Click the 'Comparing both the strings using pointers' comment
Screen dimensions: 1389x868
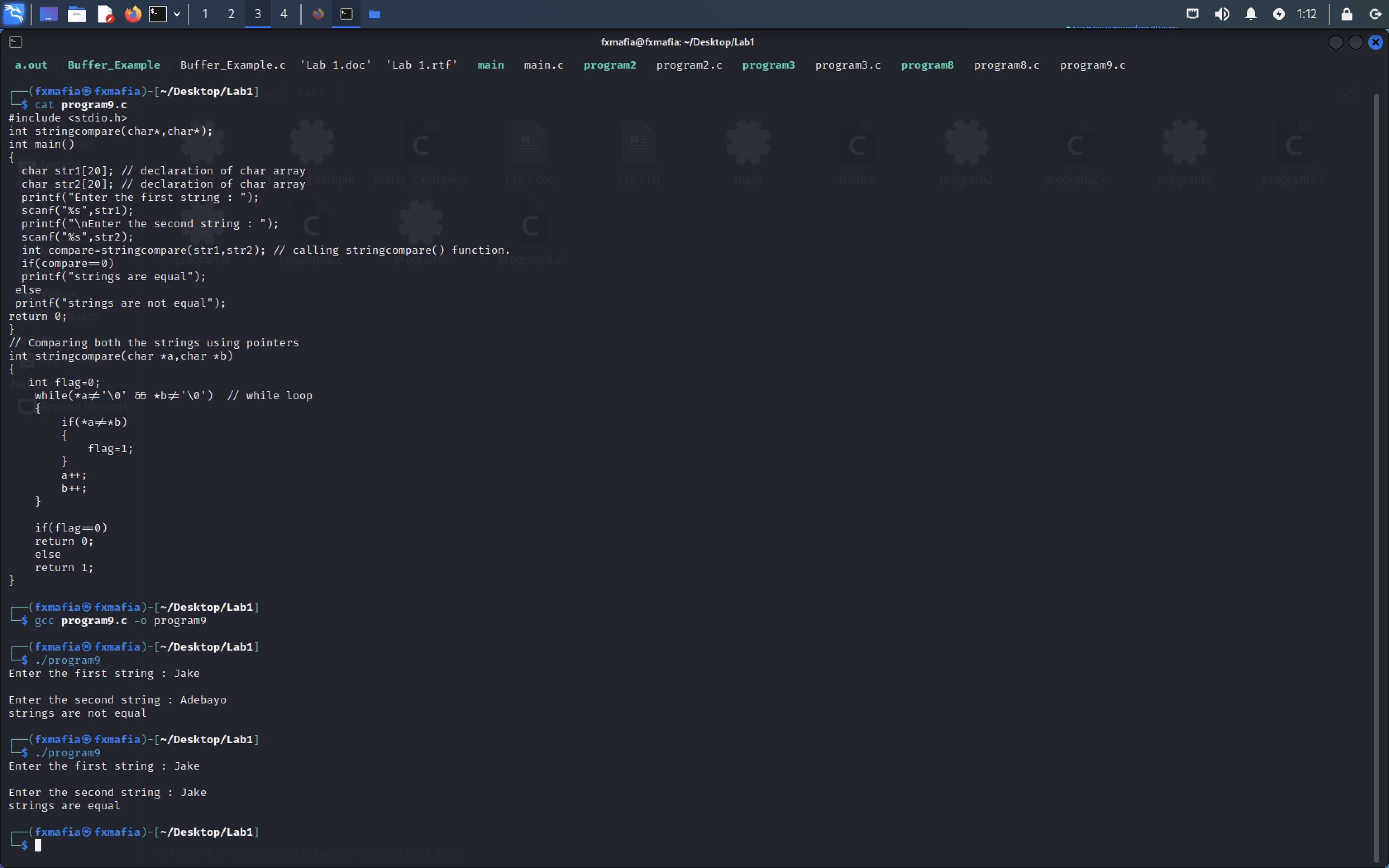click(x=154, y=343)
